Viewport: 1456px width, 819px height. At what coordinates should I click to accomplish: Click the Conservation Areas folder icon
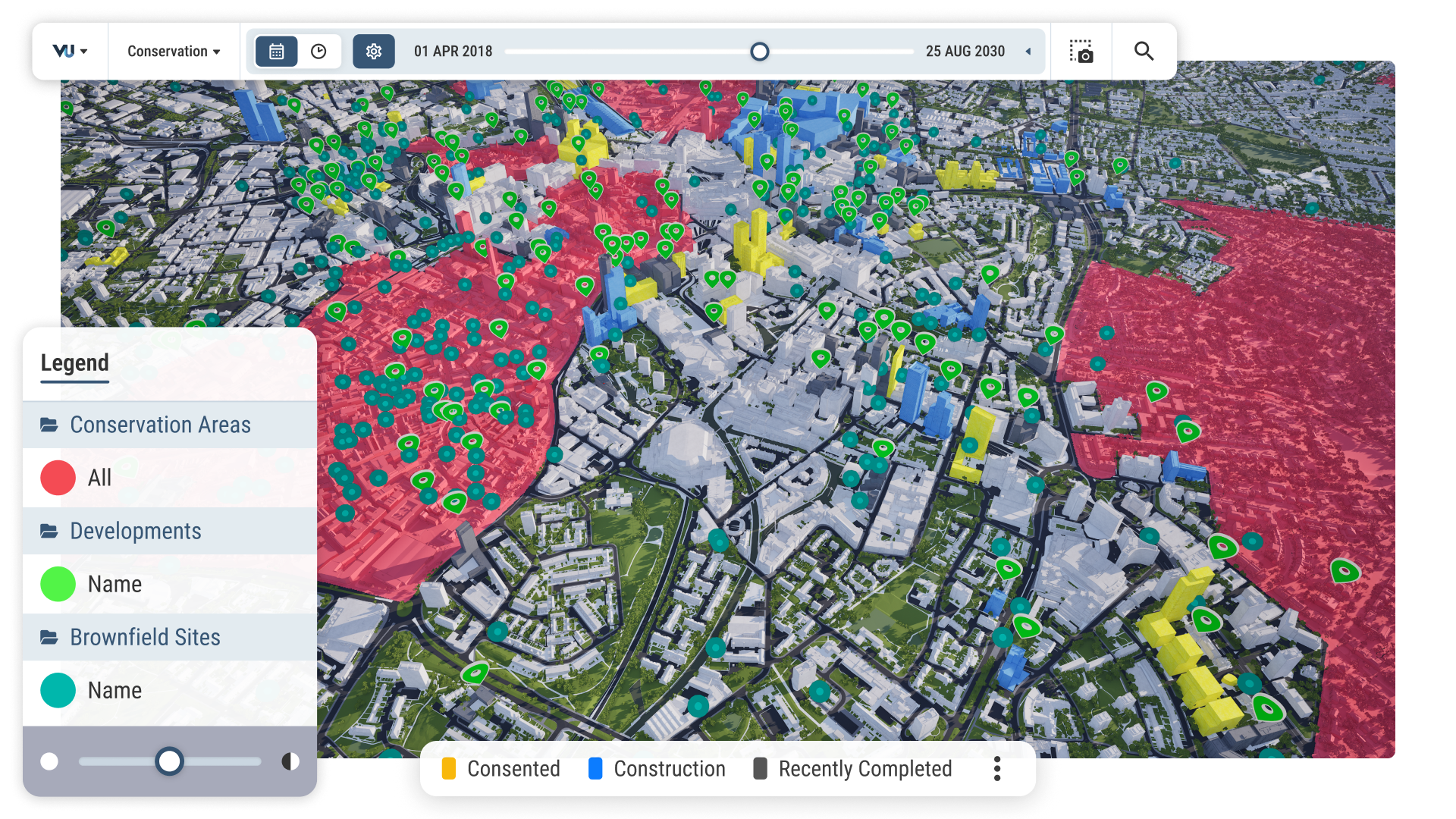click(x=49, y=425)
